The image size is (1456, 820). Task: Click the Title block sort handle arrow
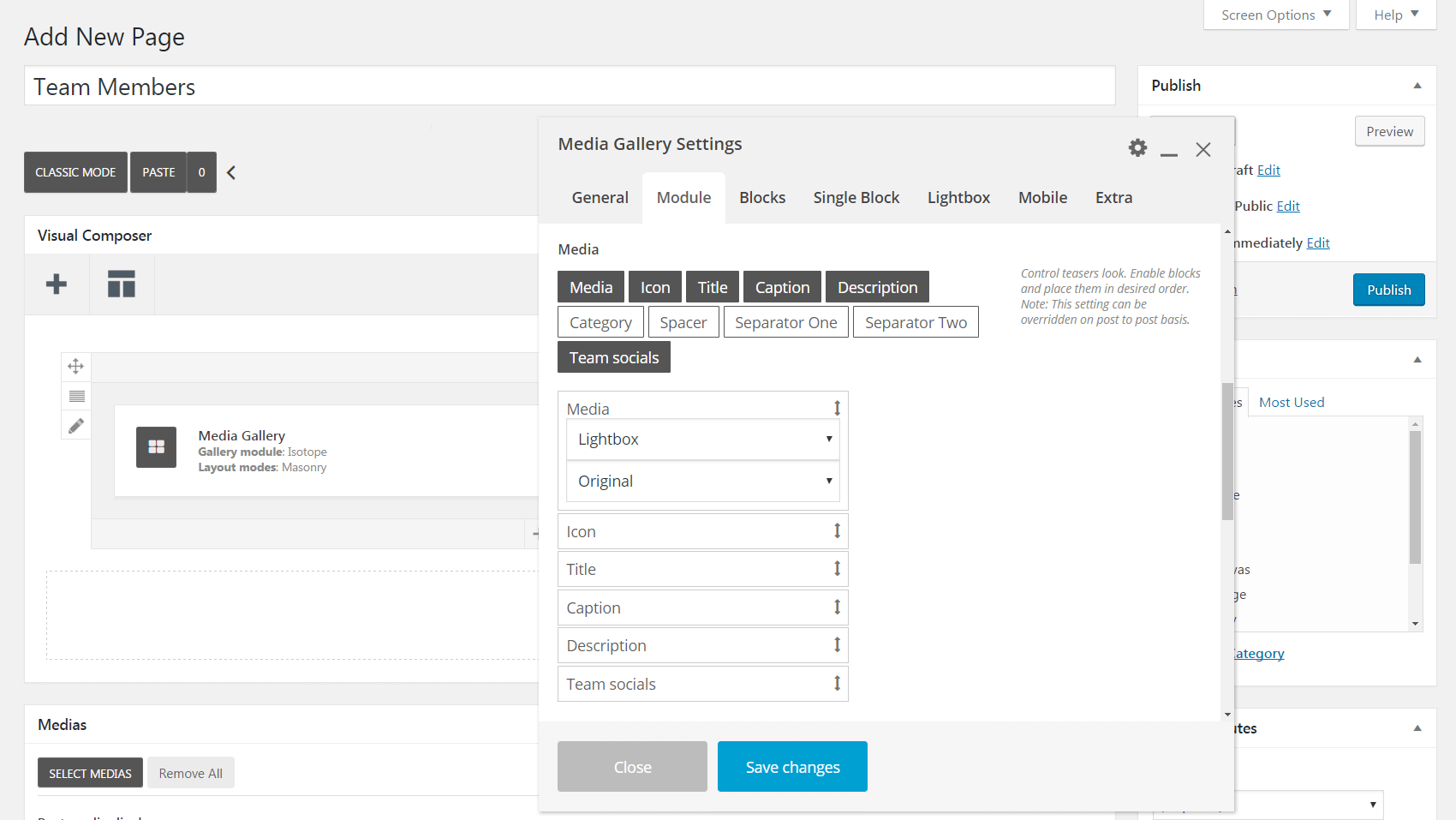[x=837, y=568]
